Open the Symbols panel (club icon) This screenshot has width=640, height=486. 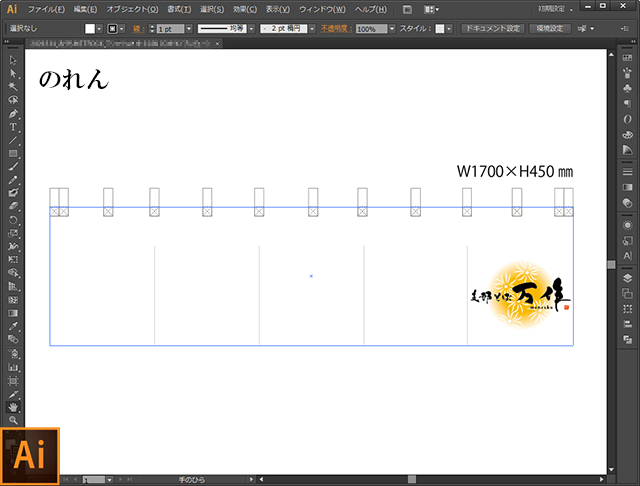tap(627, 88)
